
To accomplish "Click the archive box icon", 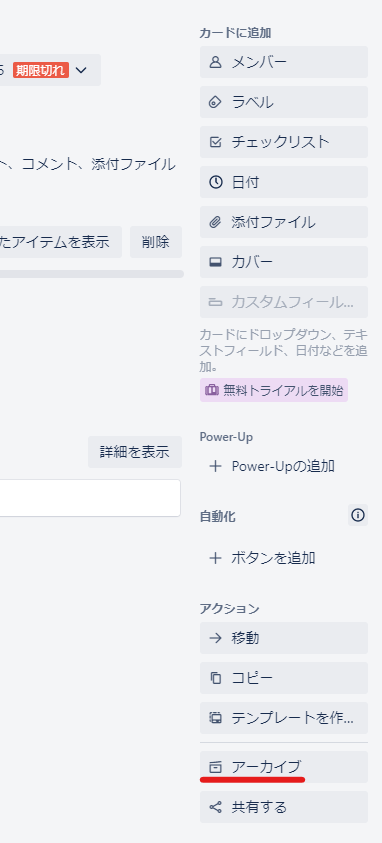I will tap(215, 767).
